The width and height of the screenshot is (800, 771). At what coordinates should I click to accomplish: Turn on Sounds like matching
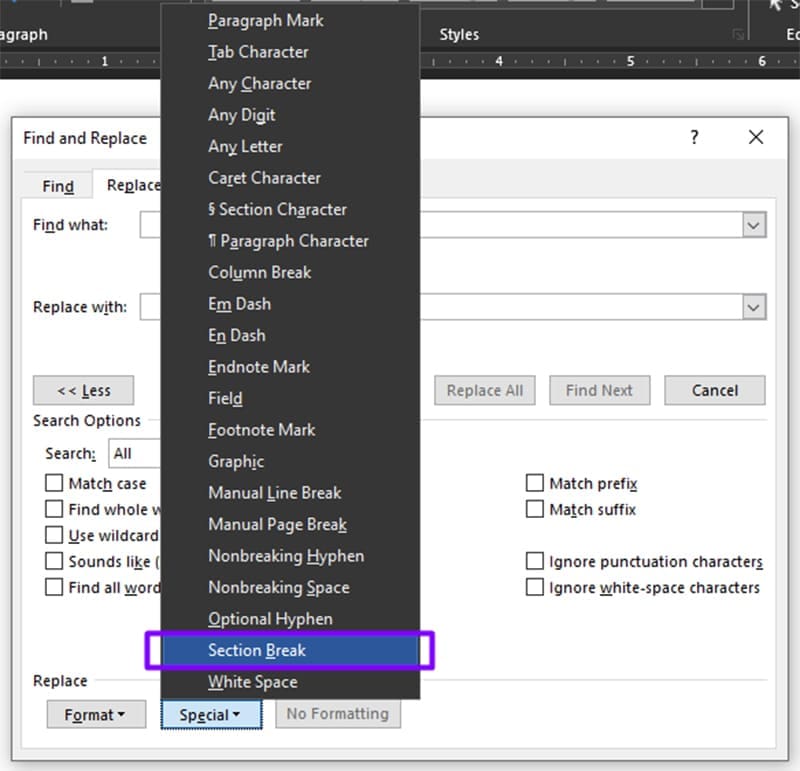tap(54, 561)
